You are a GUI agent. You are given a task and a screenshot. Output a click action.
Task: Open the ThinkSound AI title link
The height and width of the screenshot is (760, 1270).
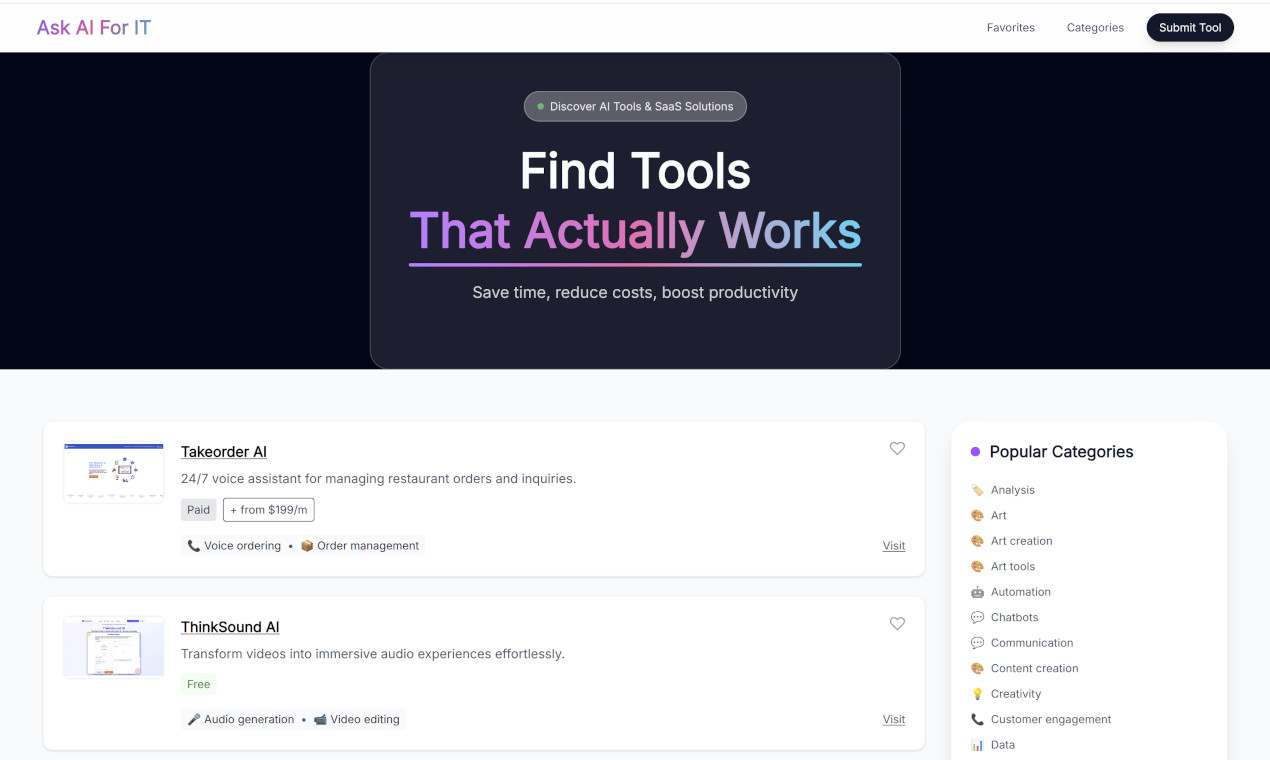tap(230, 627)
